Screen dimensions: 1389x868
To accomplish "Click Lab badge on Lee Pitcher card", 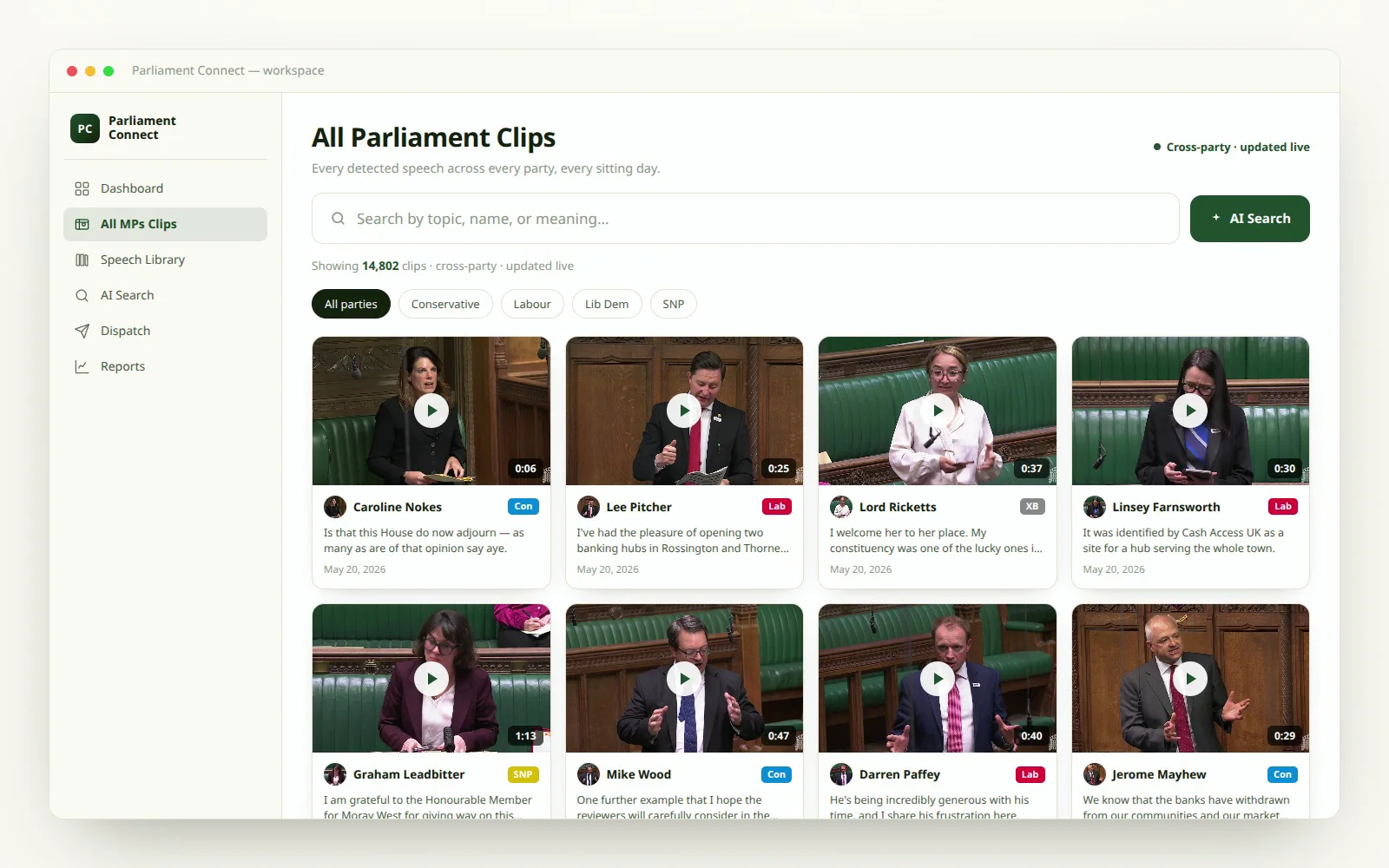I will point(777,507).
